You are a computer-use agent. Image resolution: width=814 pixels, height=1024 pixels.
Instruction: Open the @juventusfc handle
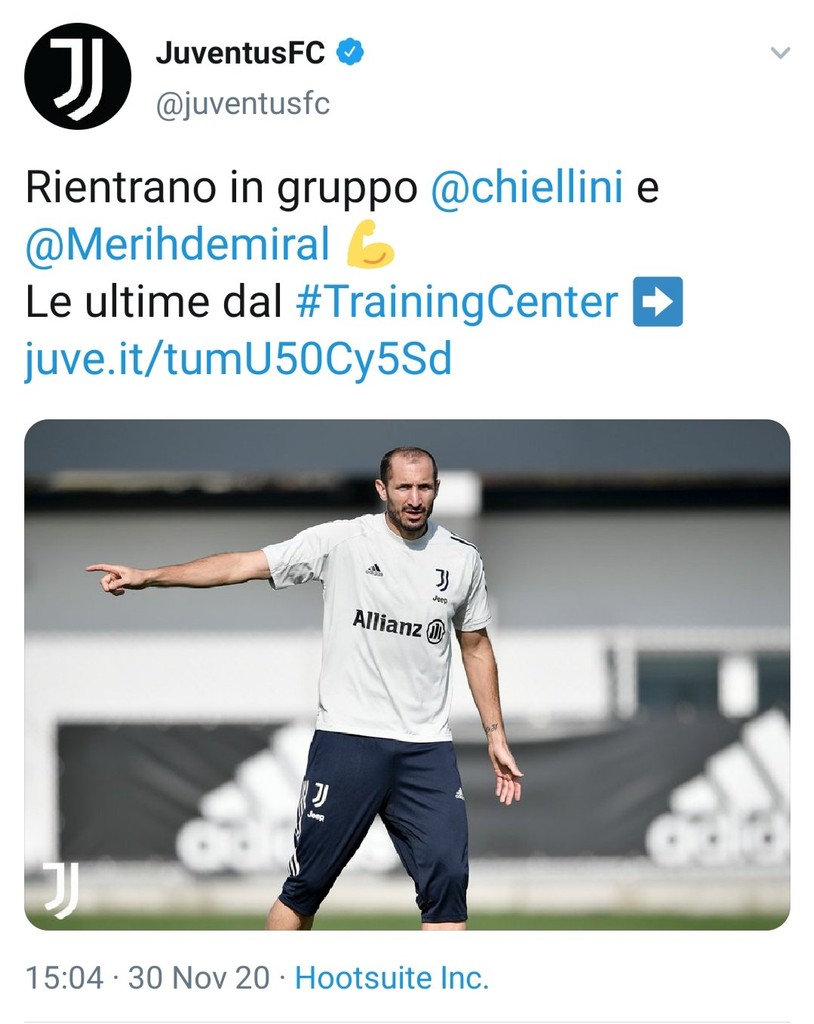click(x=242, y=104)
